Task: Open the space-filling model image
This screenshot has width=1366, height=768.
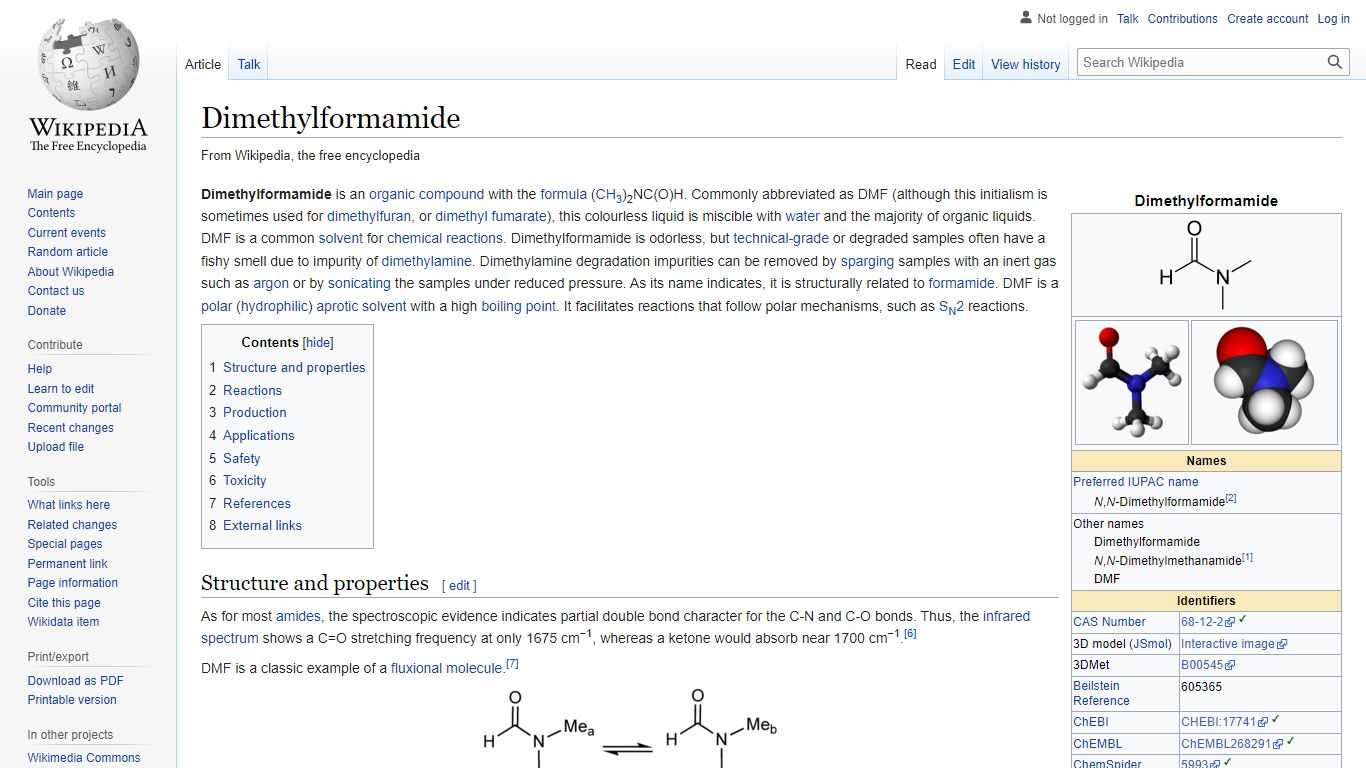Action: (1264, 382)
